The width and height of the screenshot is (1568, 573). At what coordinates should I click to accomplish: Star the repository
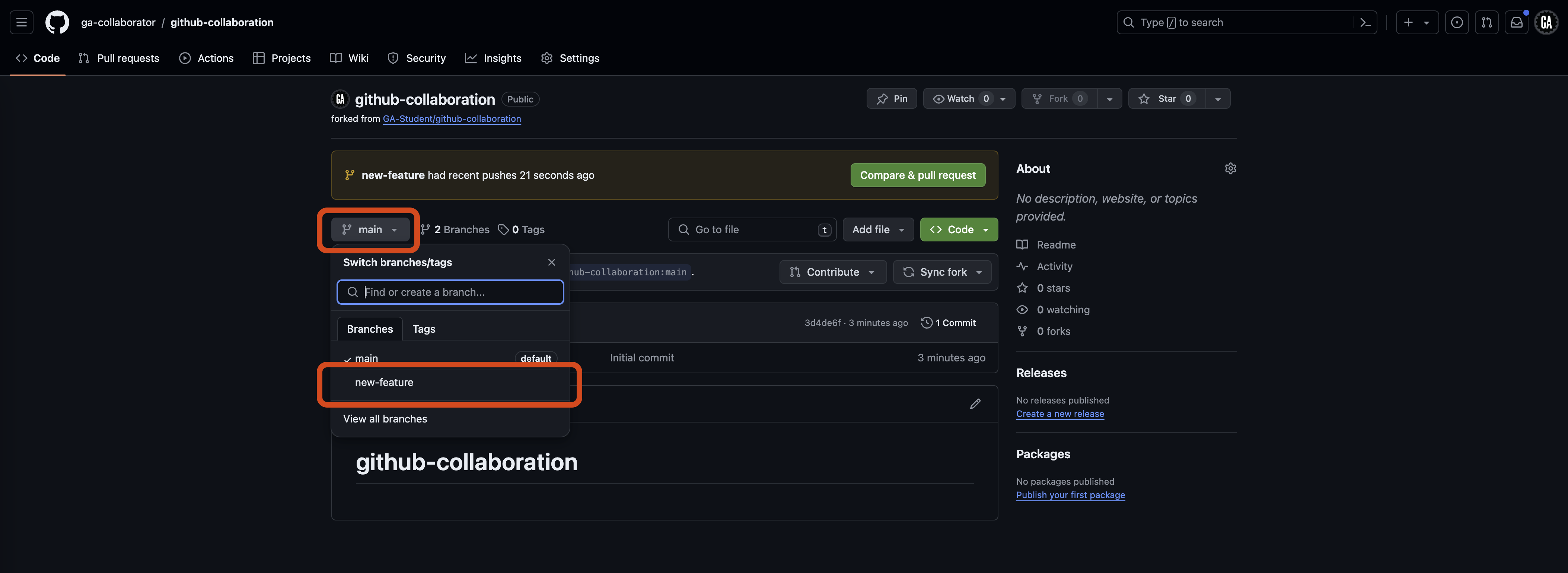pyautogui.click(x=1166, y=98)
